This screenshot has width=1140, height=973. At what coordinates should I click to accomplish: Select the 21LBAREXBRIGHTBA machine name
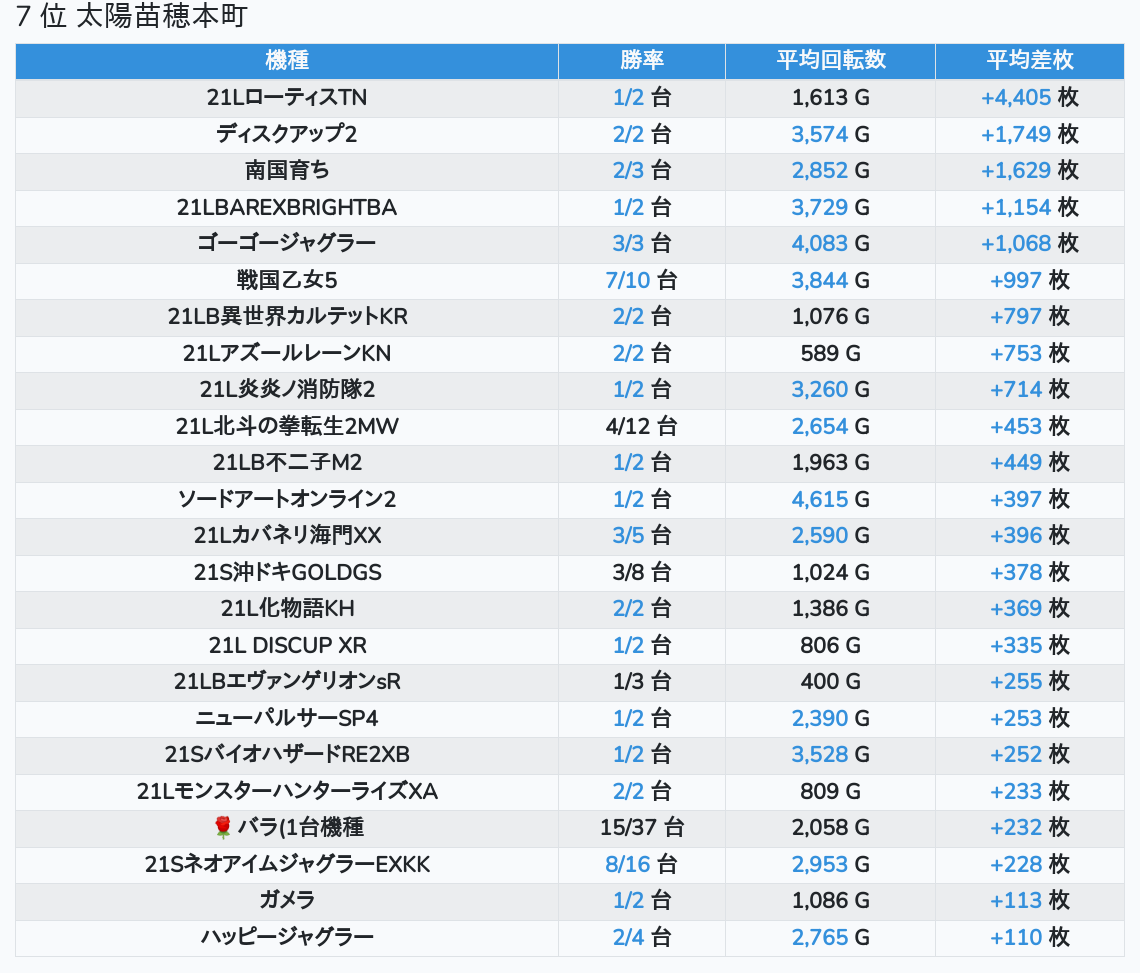tap(286, 207)
